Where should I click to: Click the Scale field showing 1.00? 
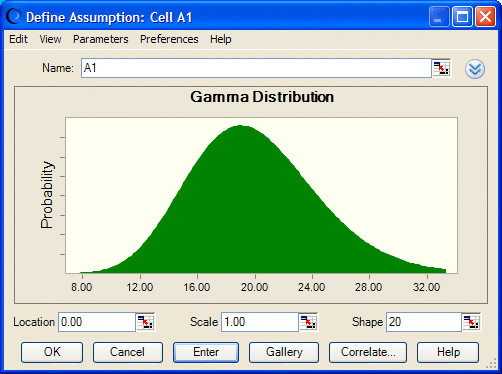[x=260, y=322]
